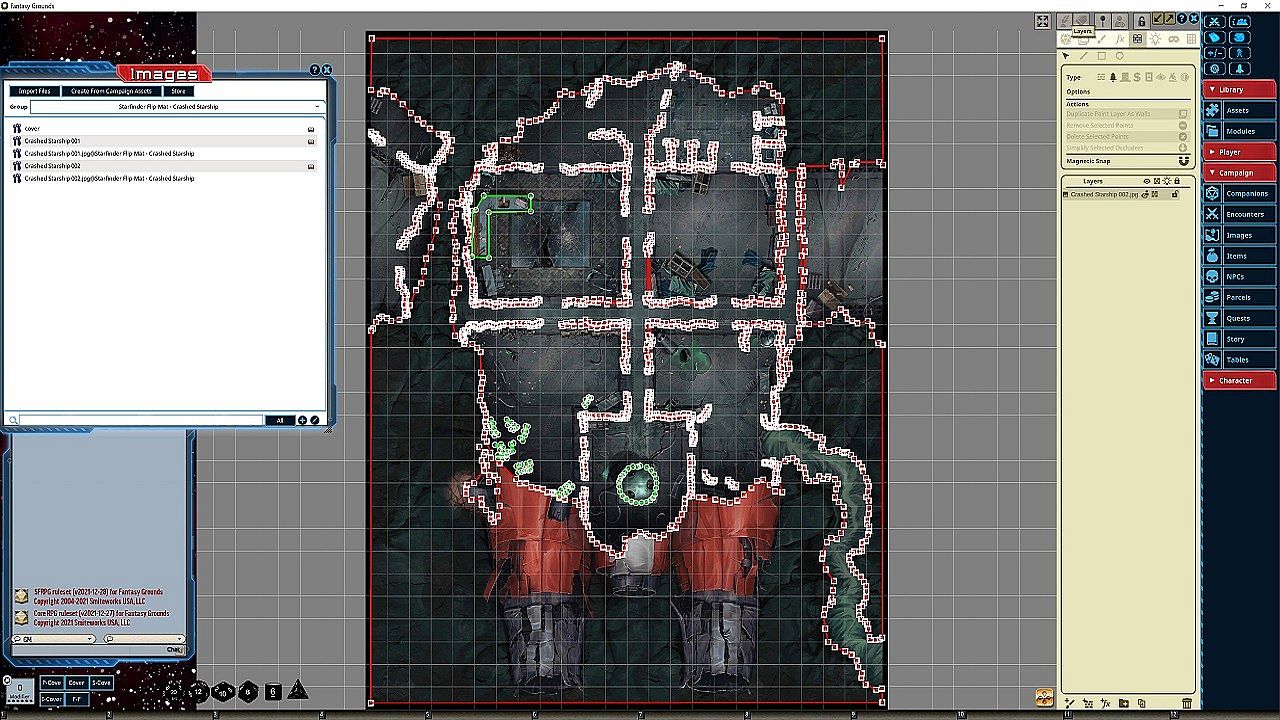Select the line drawing tool

1083,56
